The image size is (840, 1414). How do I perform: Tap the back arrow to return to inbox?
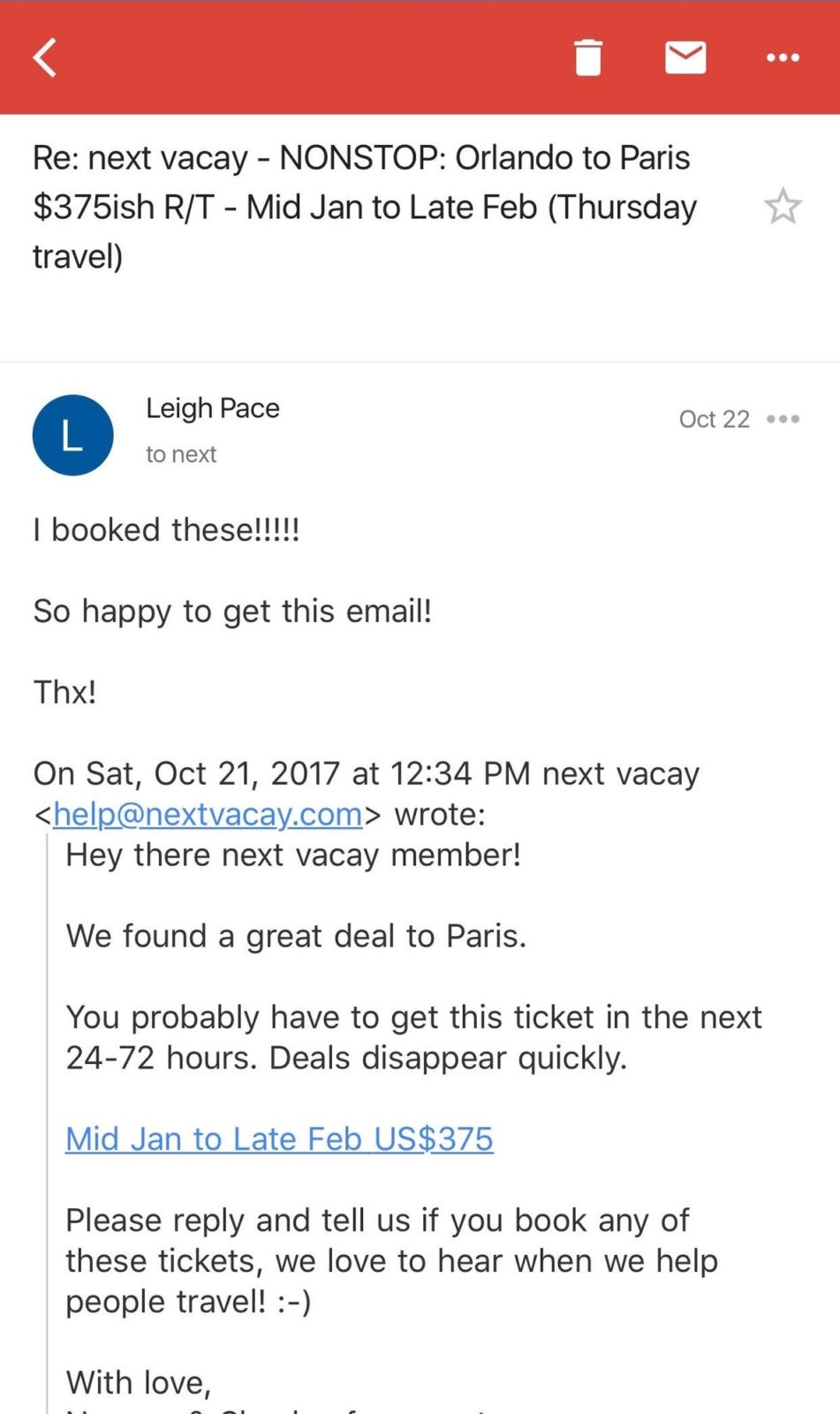(46, 58)
